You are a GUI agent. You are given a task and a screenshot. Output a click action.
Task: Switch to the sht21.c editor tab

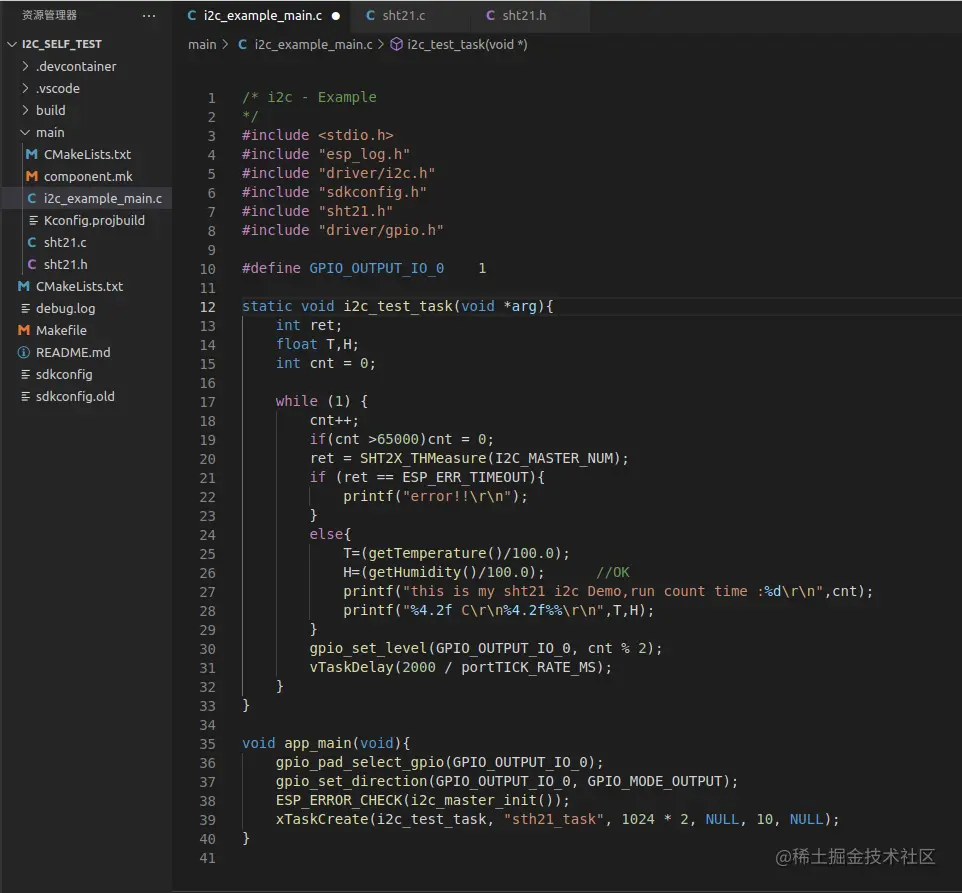point(403,16)
